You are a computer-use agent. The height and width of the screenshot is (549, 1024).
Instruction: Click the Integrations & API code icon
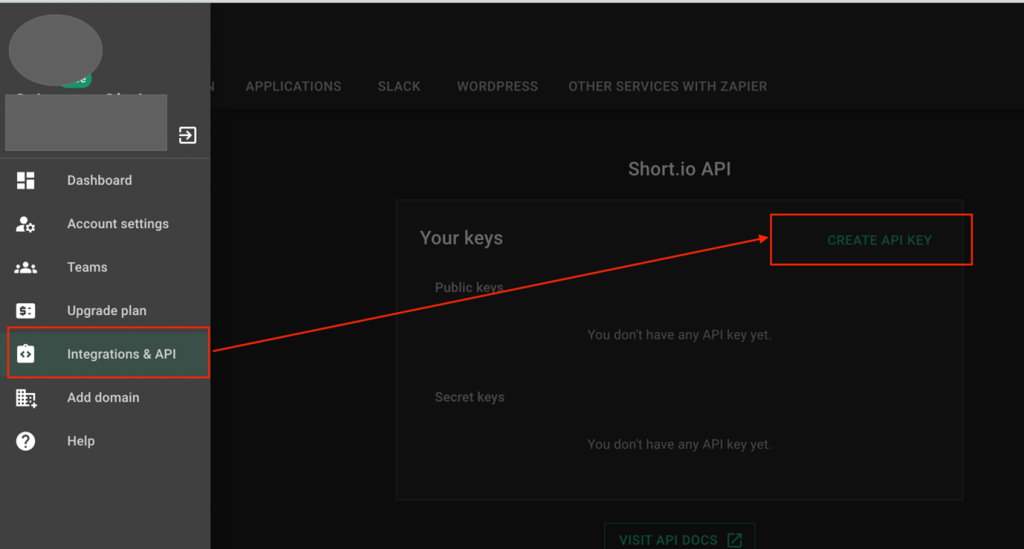[x=26, y=354]
